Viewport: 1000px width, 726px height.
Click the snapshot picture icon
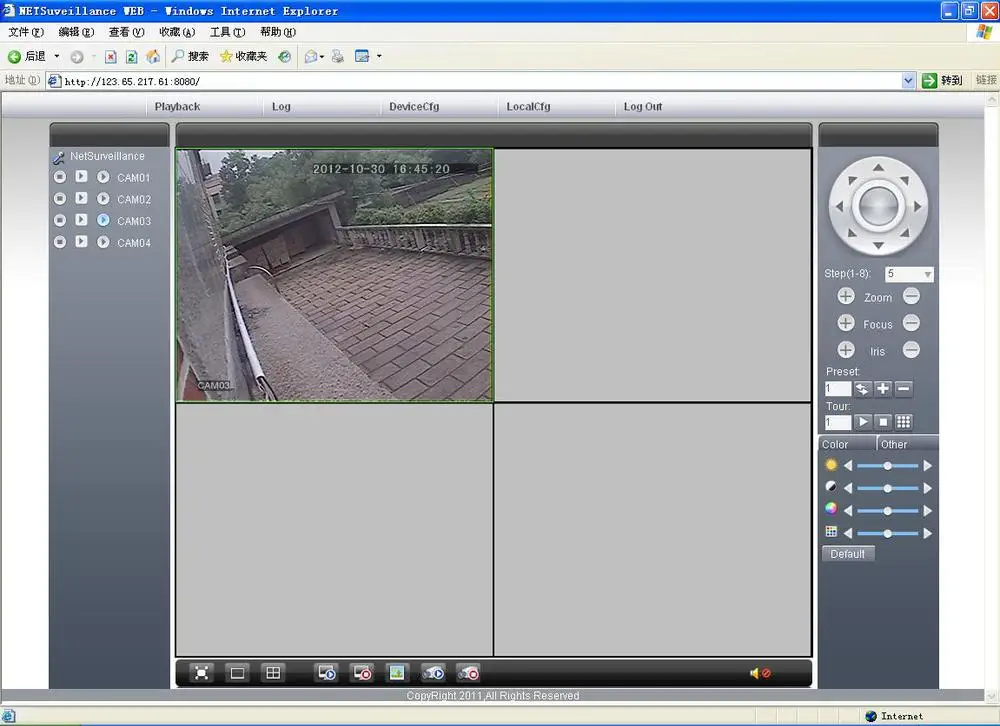[x=397, y=673]
